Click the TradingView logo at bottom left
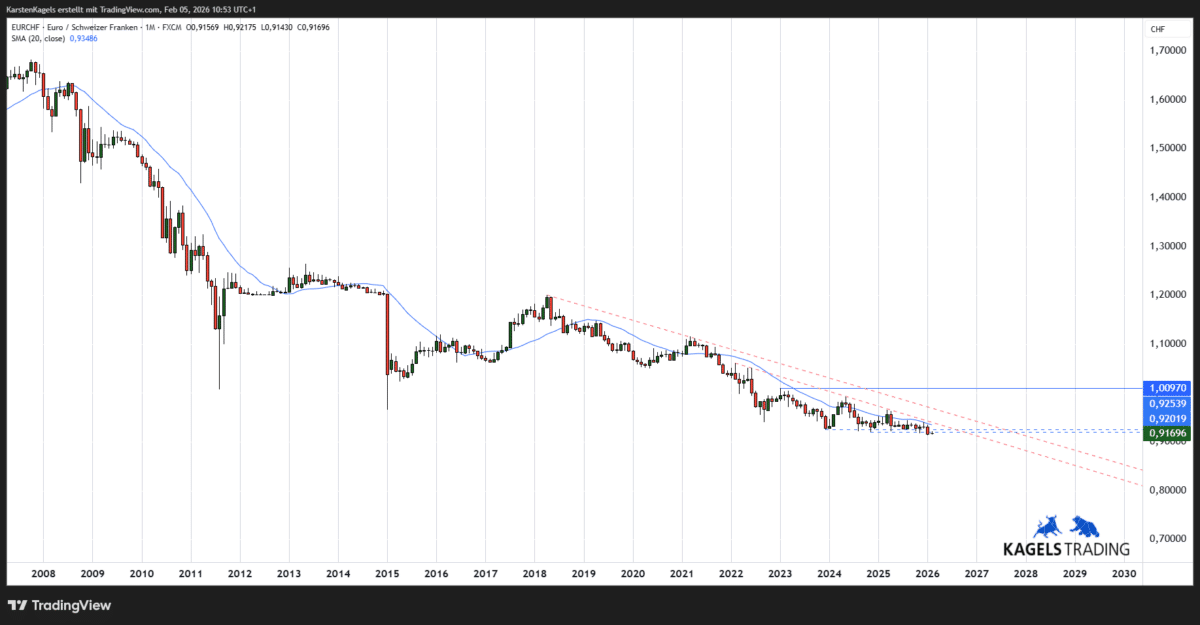 click(16, 605)
